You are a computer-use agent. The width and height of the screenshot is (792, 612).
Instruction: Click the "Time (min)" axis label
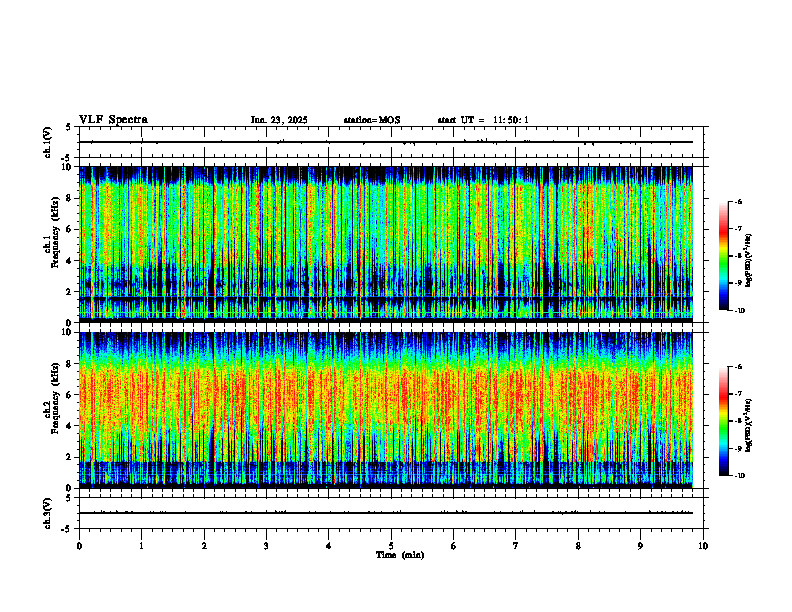(400, 555)
